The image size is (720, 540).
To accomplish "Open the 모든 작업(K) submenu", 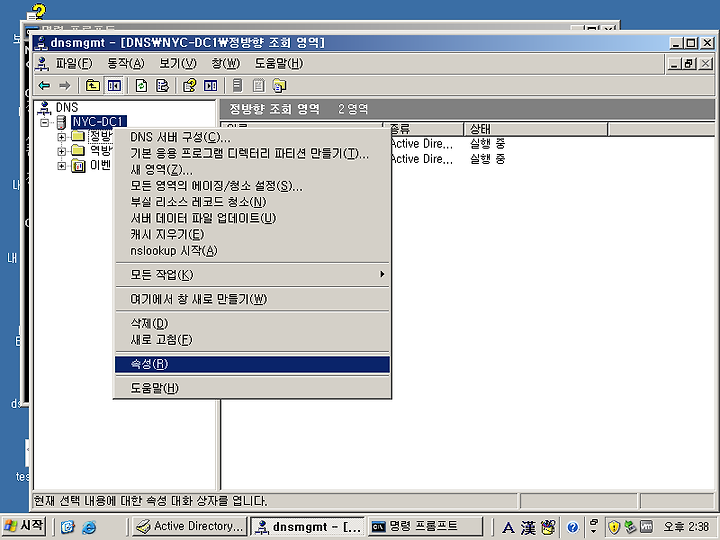I will (252, 275).
